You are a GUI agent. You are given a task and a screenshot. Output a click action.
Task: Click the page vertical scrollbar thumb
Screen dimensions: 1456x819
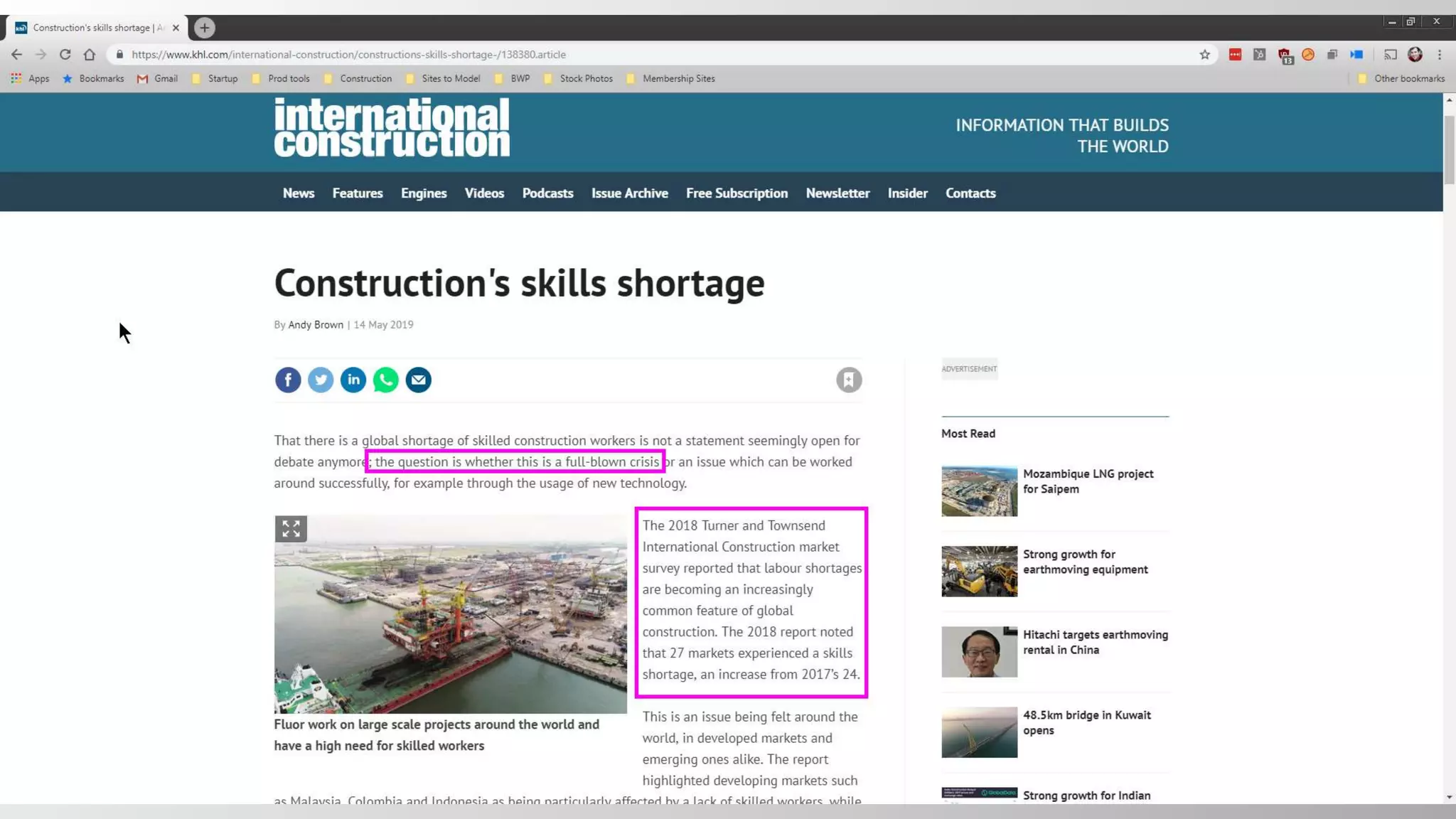click(x=1449, y=149)
